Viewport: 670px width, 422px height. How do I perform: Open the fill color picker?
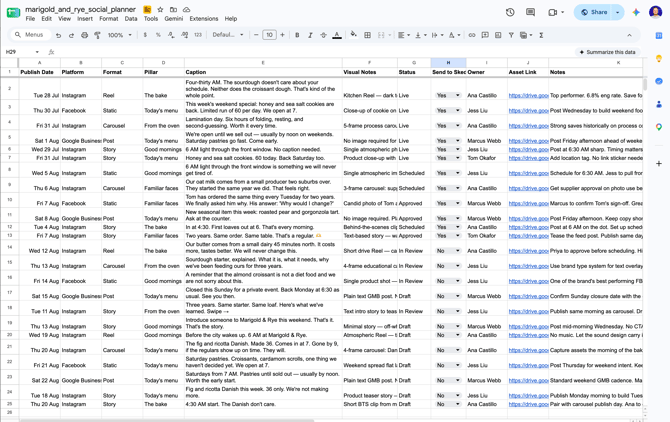(353, 35)
